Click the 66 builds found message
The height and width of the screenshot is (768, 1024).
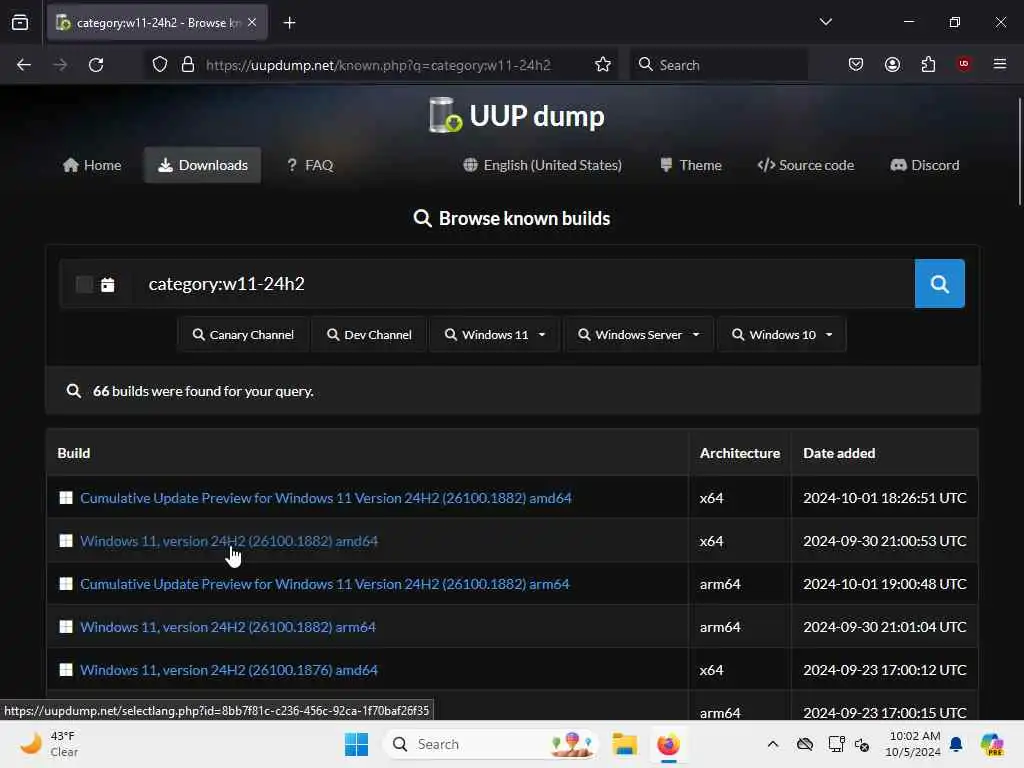(203, 391)
